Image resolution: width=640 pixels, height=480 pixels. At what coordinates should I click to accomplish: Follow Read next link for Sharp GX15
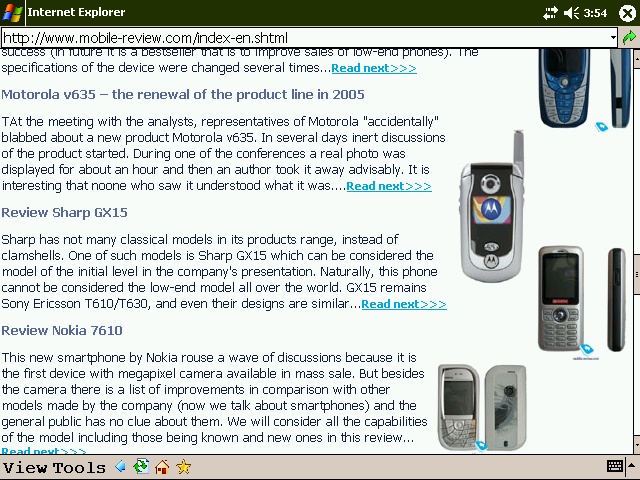point(404,304)
